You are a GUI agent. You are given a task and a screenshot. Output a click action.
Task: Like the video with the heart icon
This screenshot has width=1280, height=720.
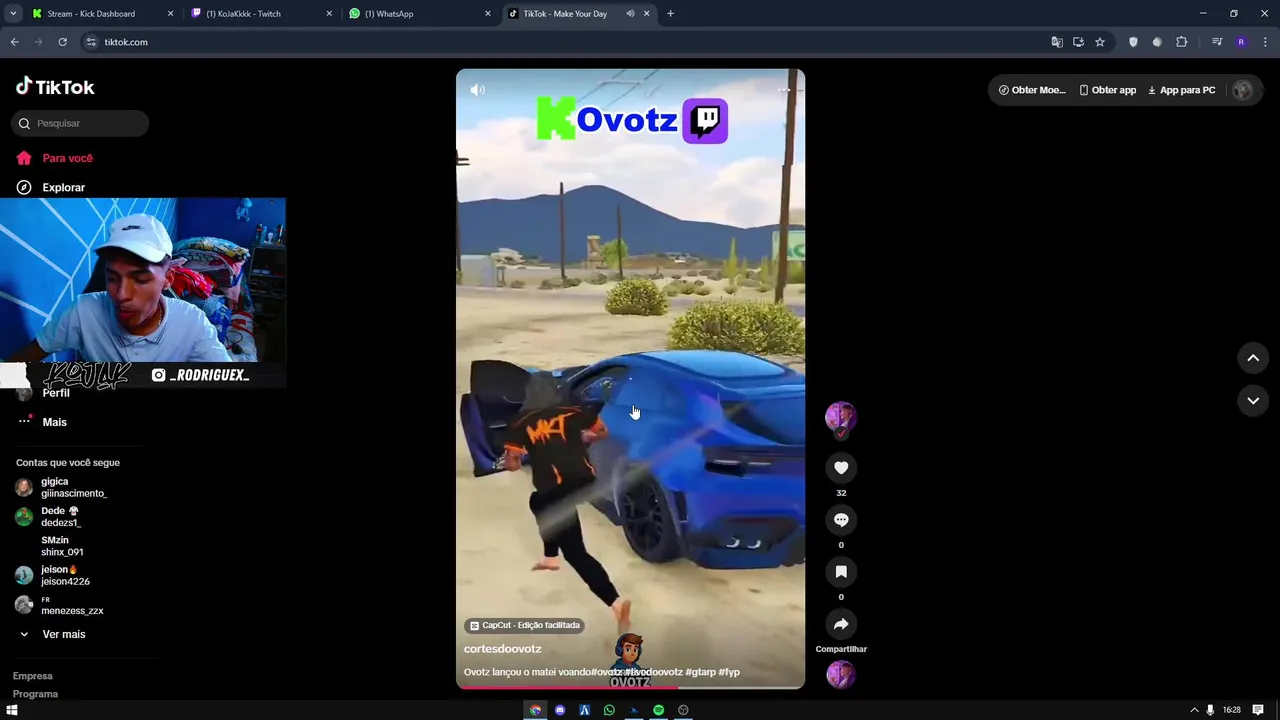pyautogui.click(x=841, y=468)
